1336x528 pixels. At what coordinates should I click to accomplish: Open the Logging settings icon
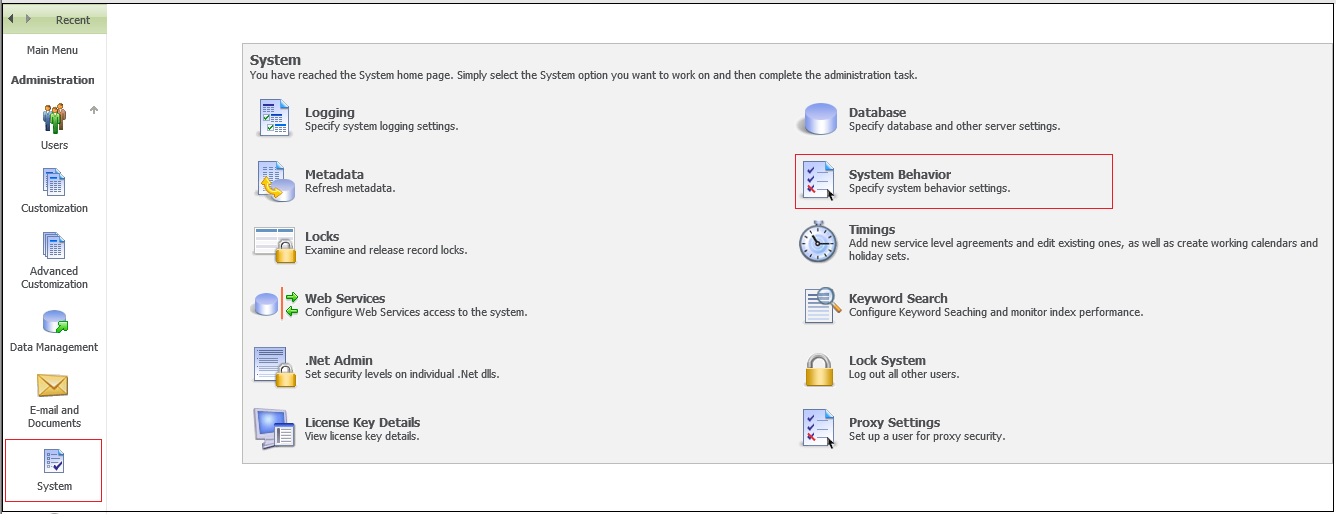tap(273, 118)
